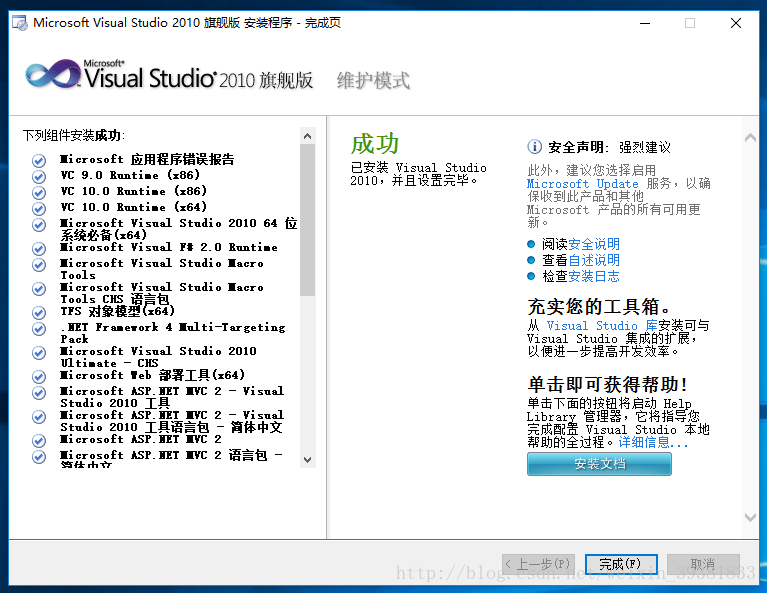Click the checkmark icon next to VC 10.0 Runtime (x86)
The width and height of the screenshot is (767, 593).
point(39,192)
